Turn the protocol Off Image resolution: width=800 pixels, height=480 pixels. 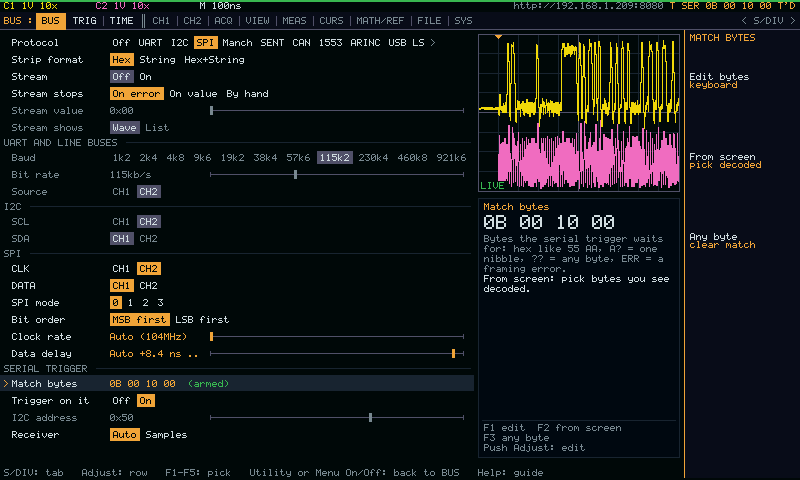(121, 43)
